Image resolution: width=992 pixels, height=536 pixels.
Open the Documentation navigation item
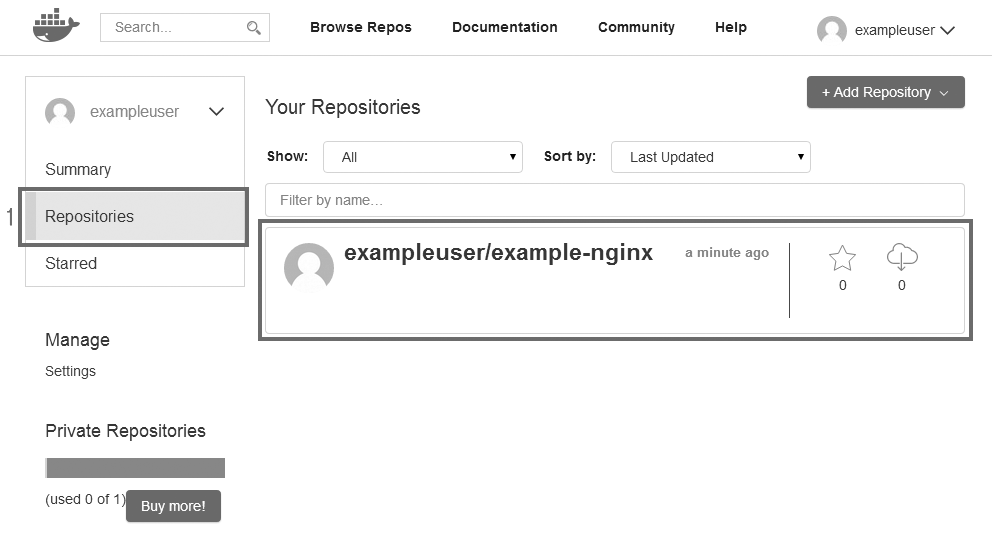tap(504, 27)
